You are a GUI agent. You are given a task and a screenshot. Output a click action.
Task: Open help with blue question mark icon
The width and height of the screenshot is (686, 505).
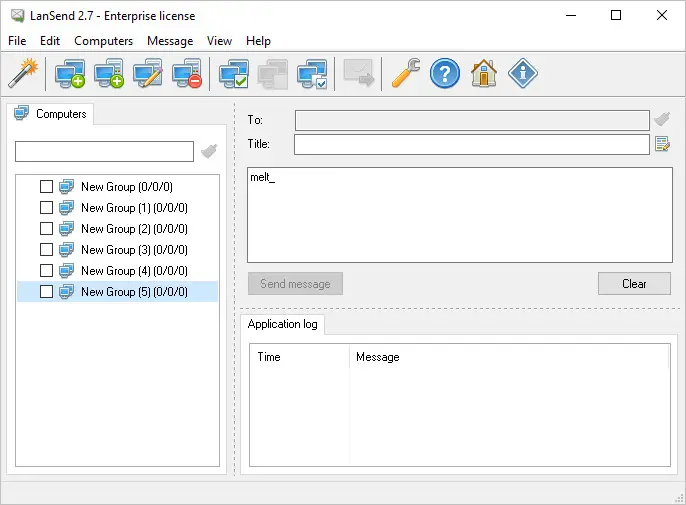(444, 73)
